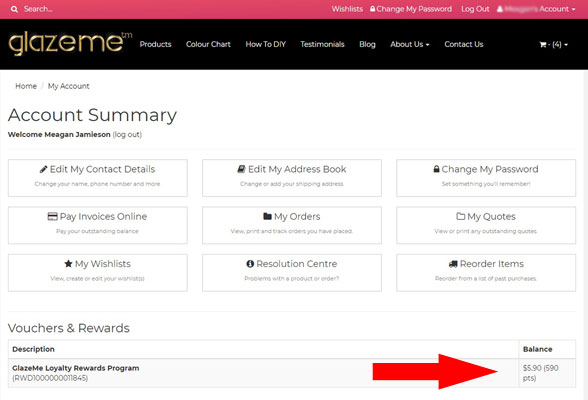The width and height of the screenshot is (588, 400).
Task: Open the Change My Password card
Action: [x=486, y=178]
